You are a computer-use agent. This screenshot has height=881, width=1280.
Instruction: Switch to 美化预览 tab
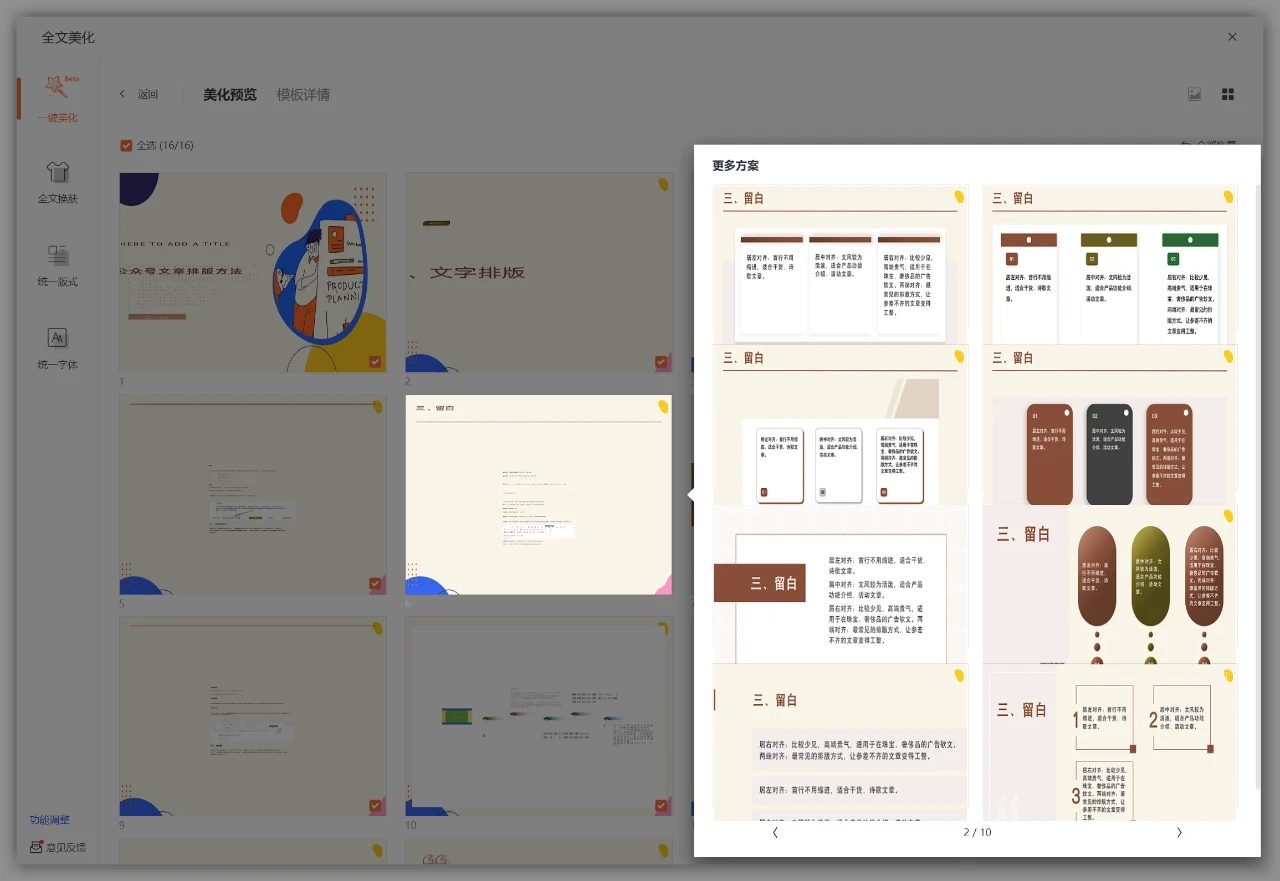(230, 95)
